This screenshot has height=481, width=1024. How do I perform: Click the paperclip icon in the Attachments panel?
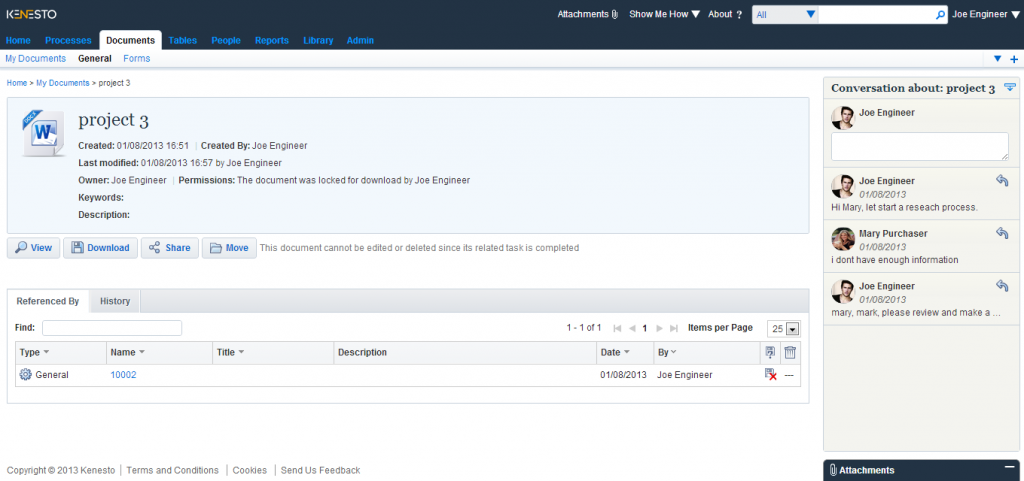833,470
